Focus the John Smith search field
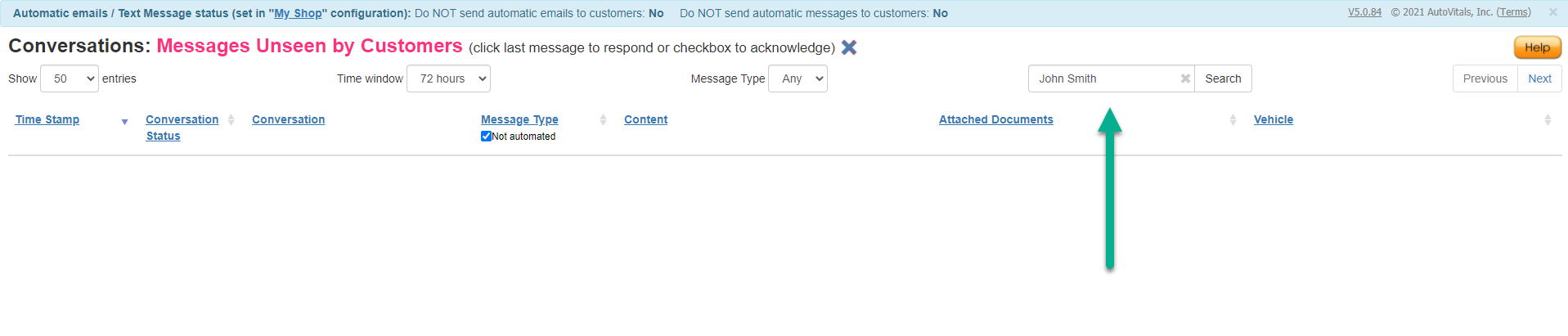 pos(1104,78)
